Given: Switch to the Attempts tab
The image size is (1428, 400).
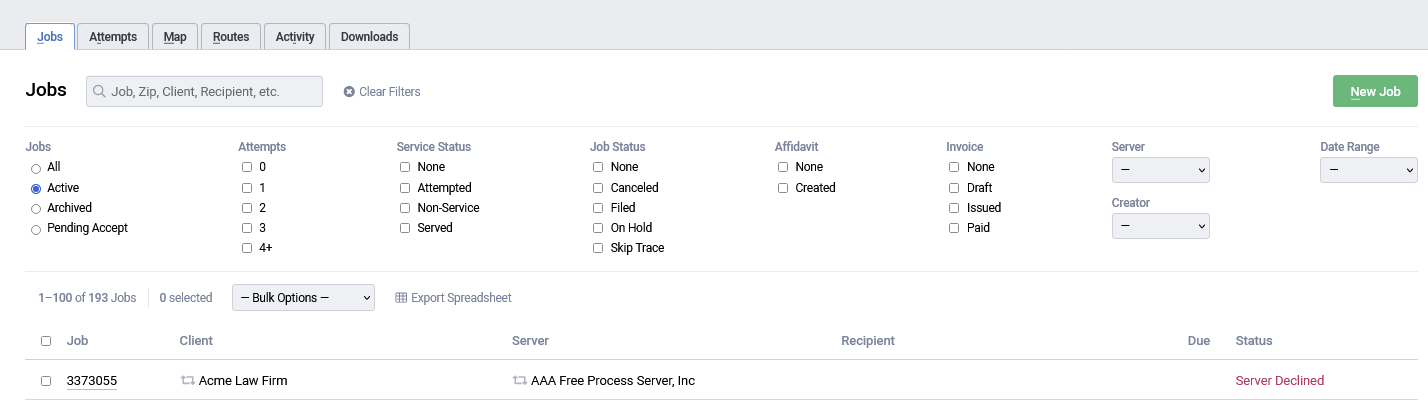Looking at the screenshot, I should (x=113, y=37).
